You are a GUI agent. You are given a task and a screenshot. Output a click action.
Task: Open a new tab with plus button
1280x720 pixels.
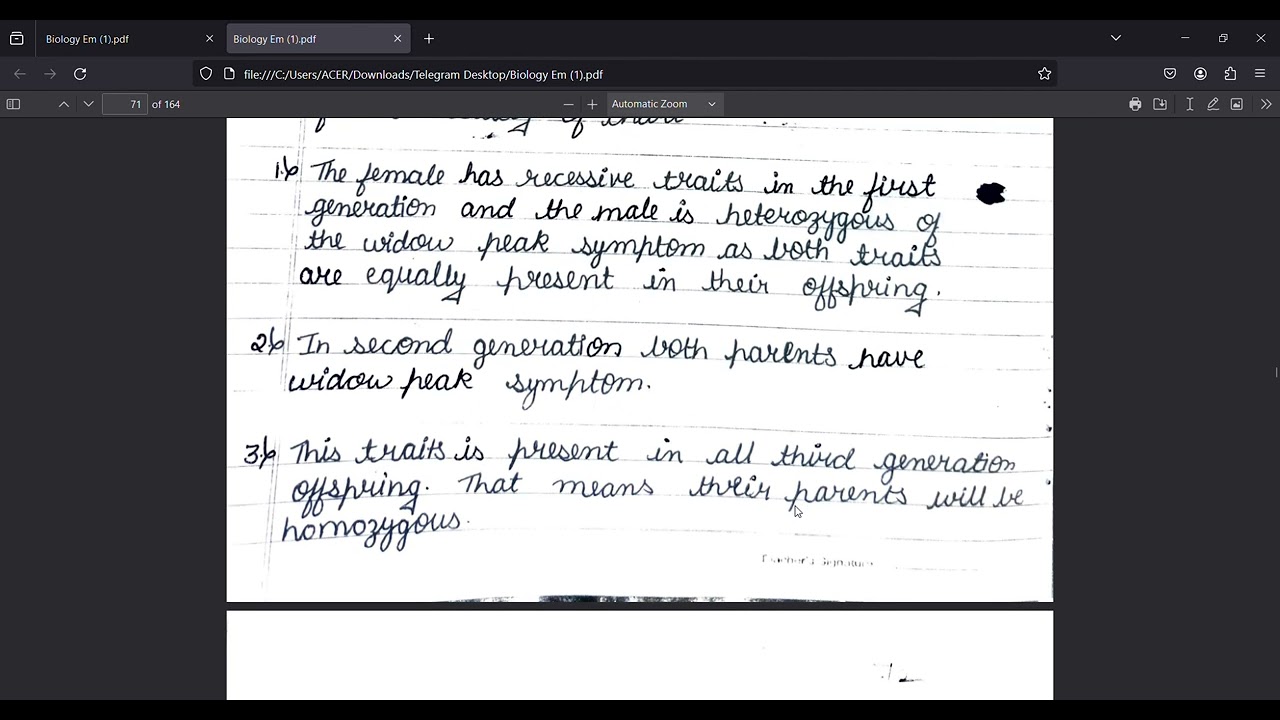429,39
